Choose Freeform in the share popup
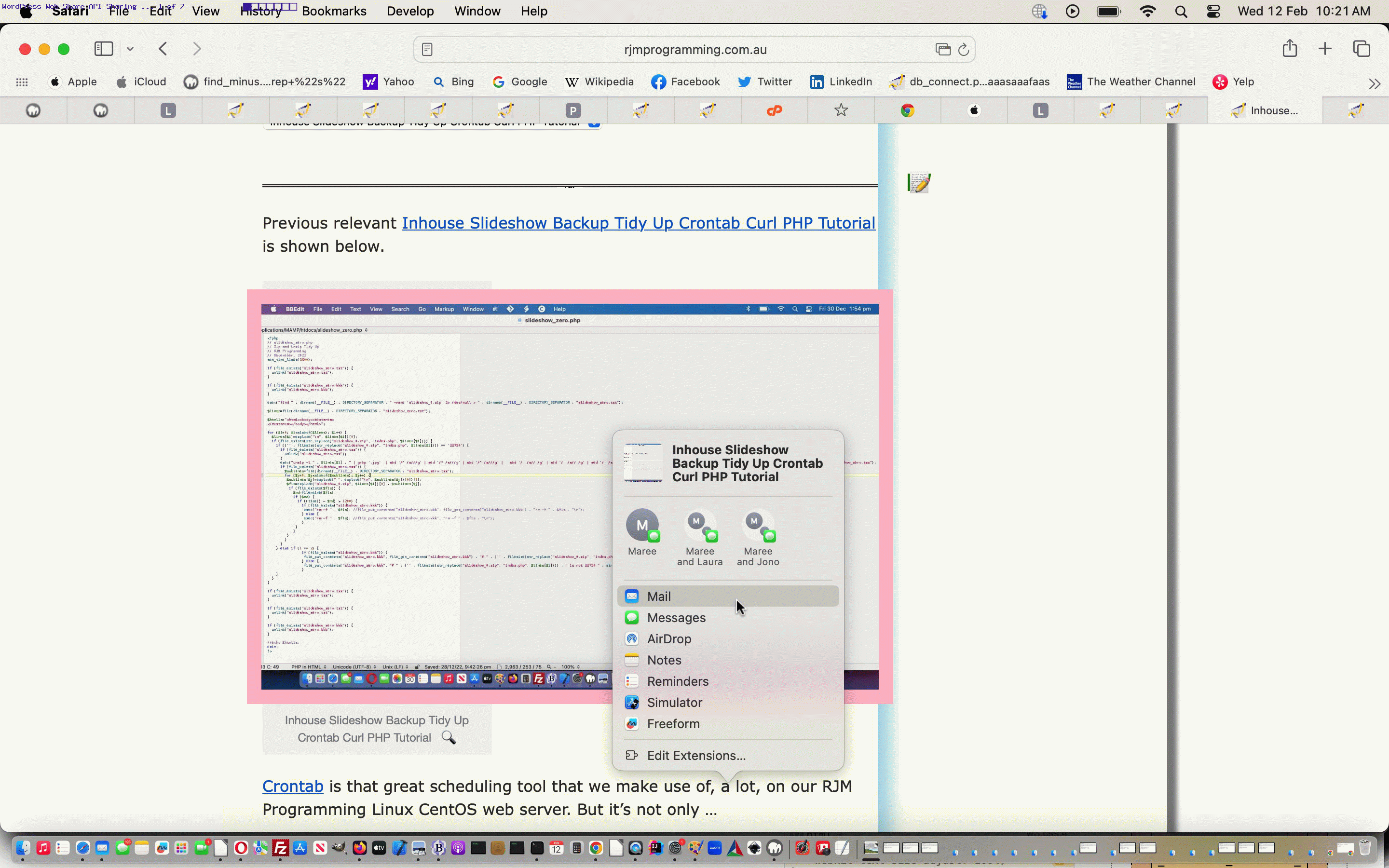The height and width of the screenshot is (868, 1389). [728, 724]
